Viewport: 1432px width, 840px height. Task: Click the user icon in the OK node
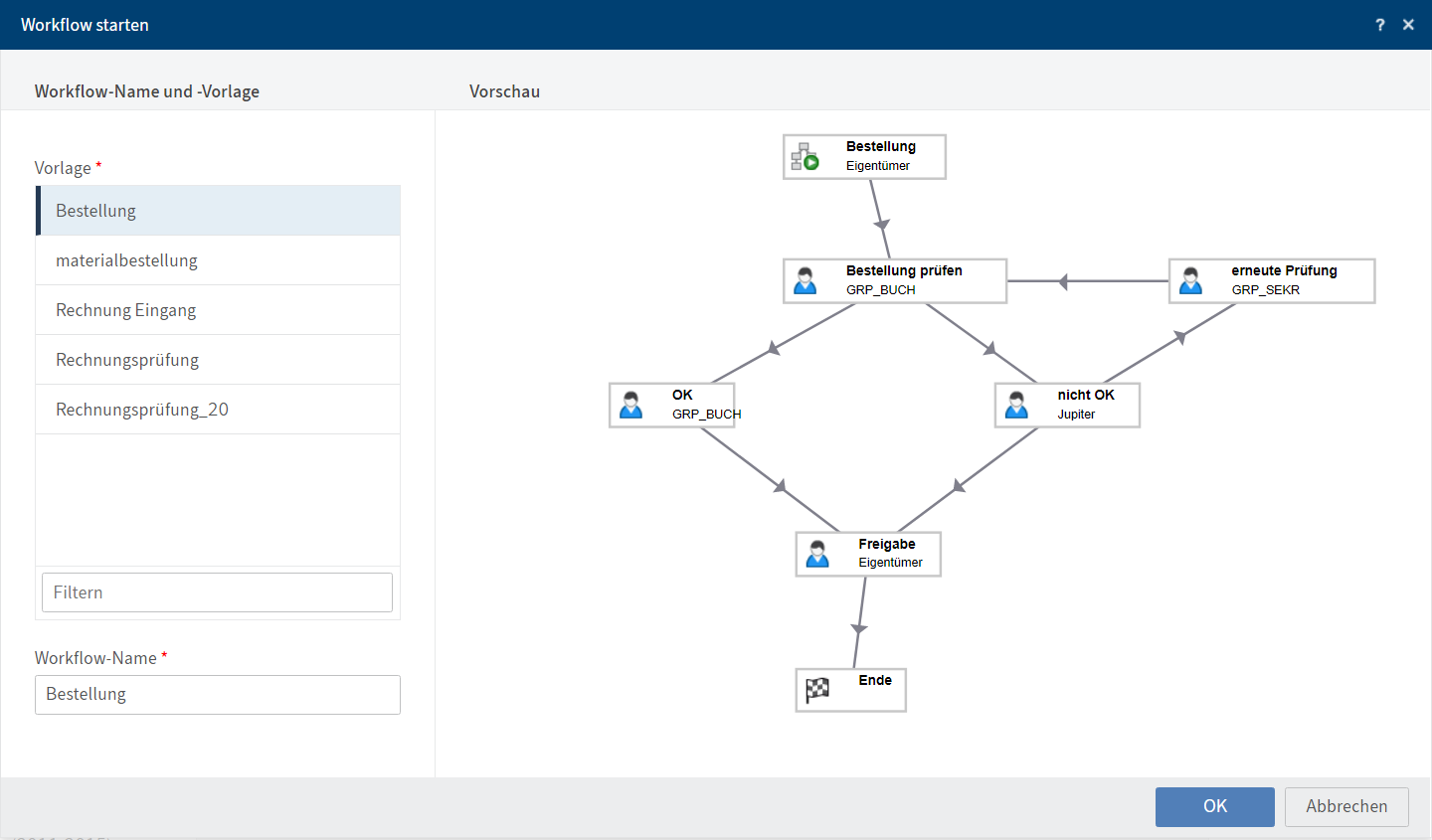(x=630, y=406)
